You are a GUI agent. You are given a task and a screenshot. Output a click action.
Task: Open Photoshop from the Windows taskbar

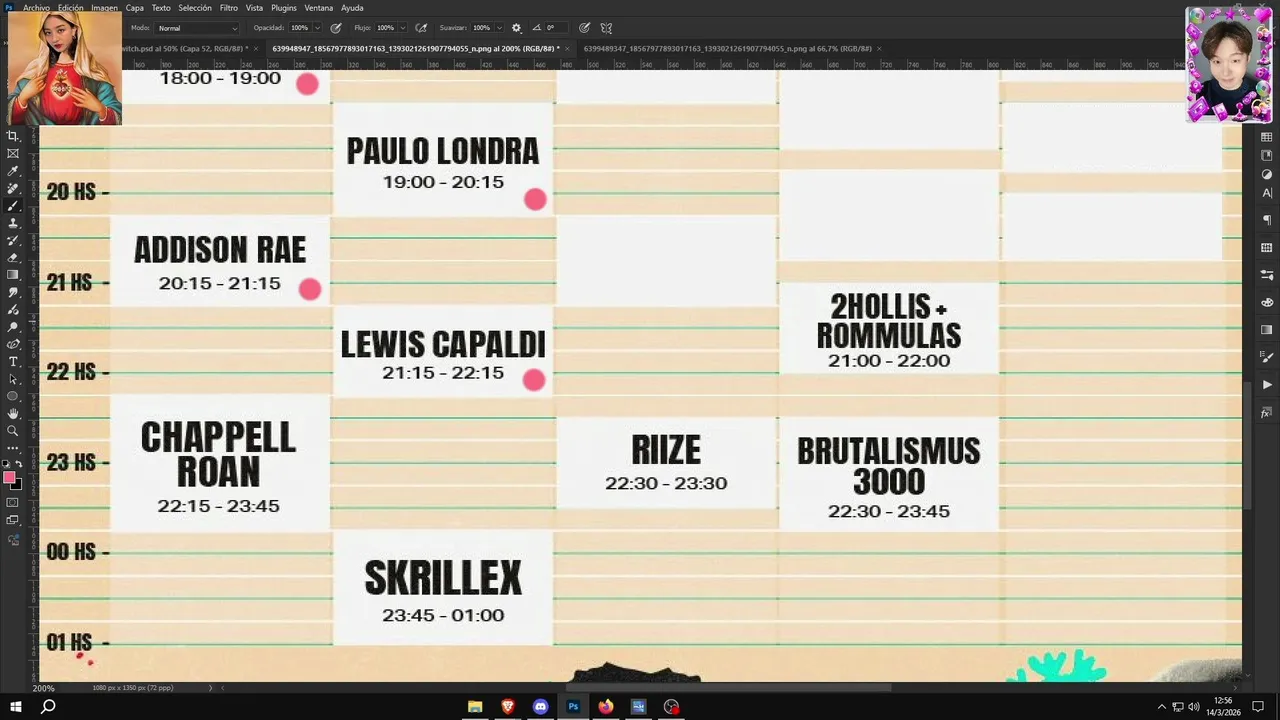(x=573, y=706)
